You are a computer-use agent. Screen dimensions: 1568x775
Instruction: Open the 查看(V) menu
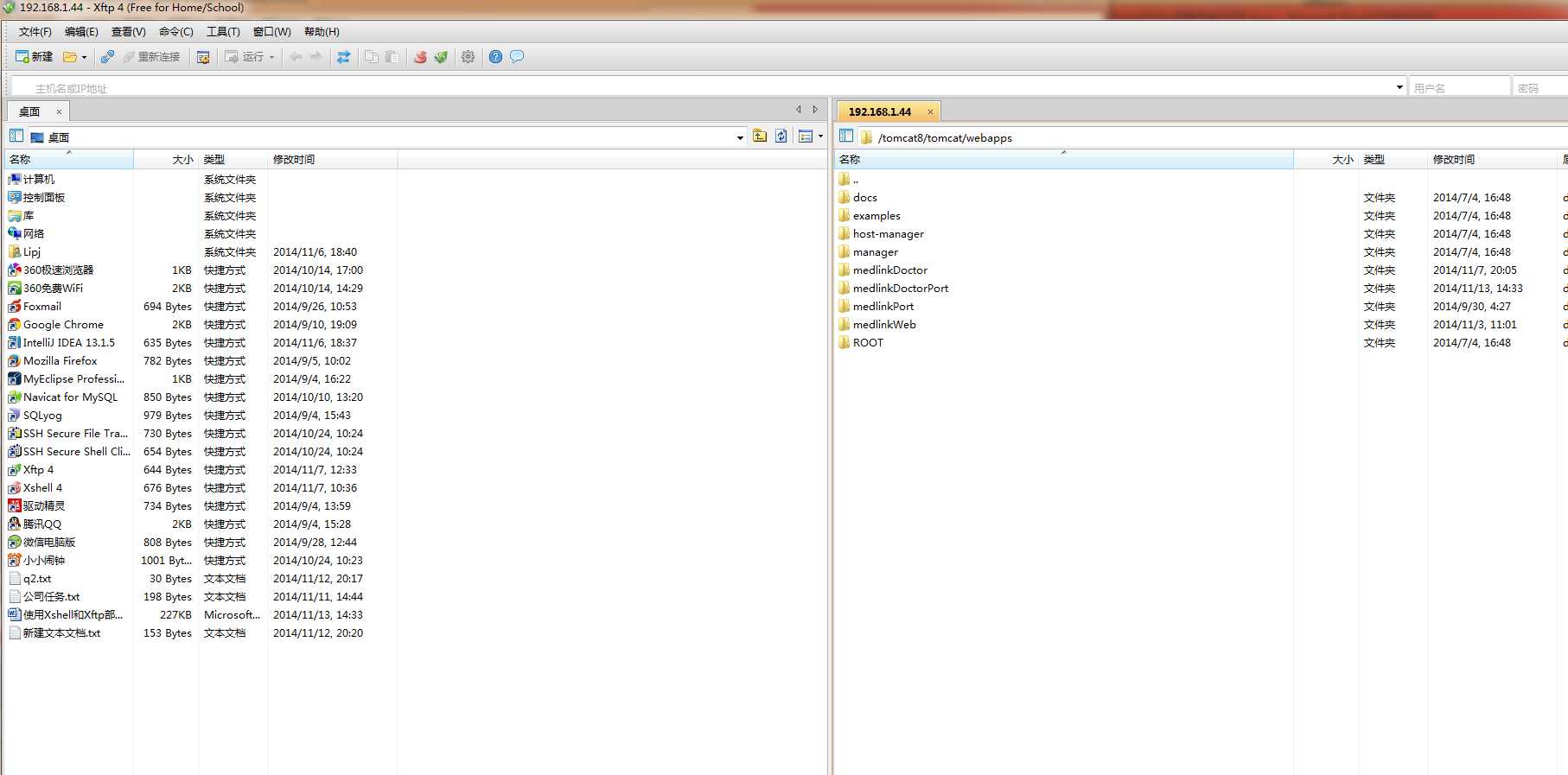129,32
